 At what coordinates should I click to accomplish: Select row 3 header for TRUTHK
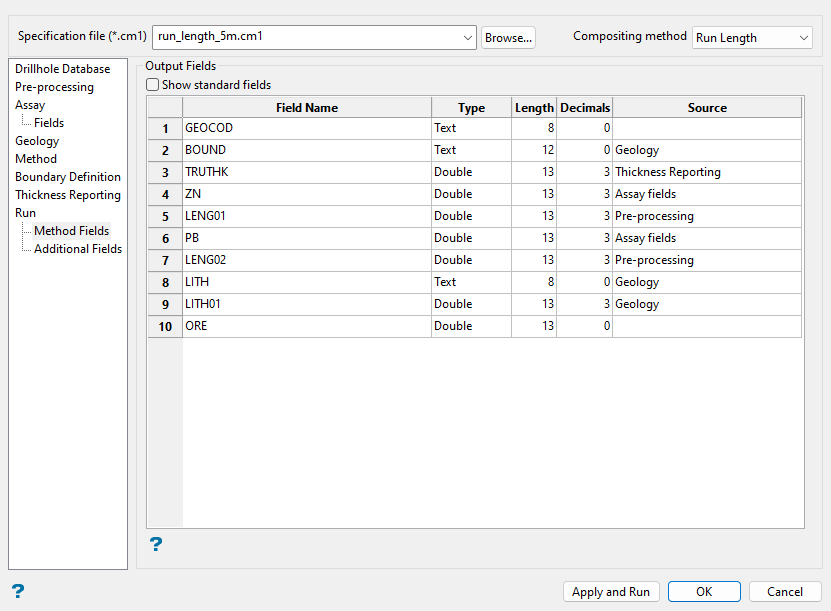(165, 172)
